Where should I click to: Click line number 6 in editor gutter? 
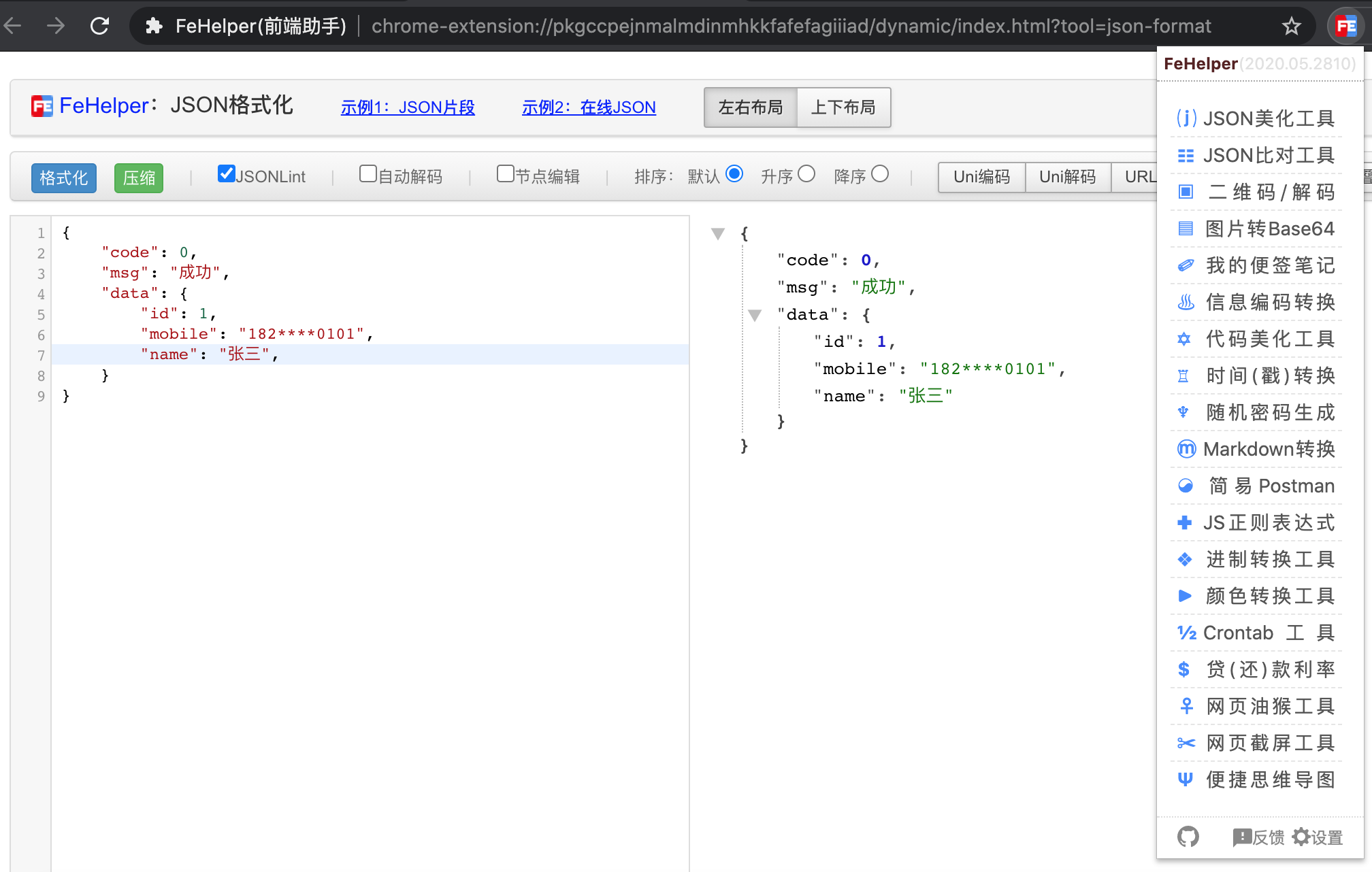pos(41,335)
